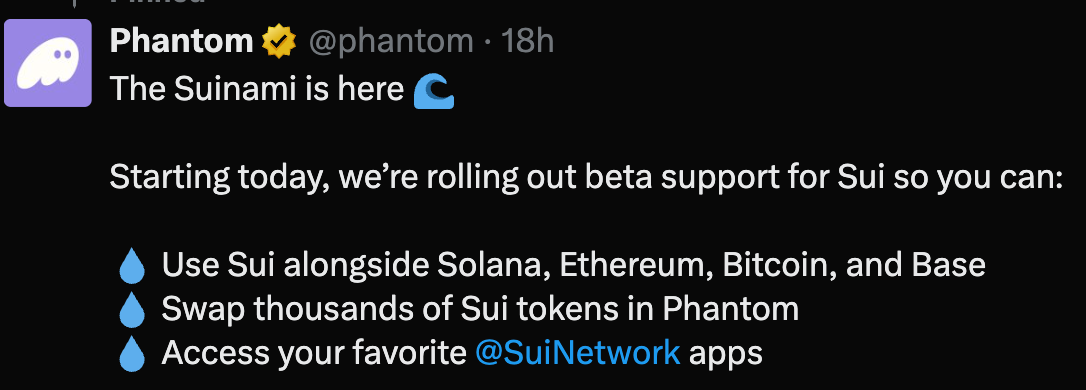Click the gold verified badge
This screenshot has width=1086, height=390.
coord(278,42)
